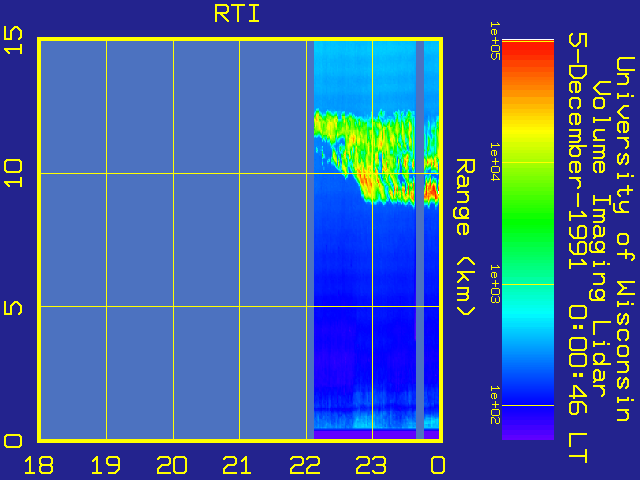Pick the green region of the colorbar
The image size is (640, 480).
pos(528,220)
